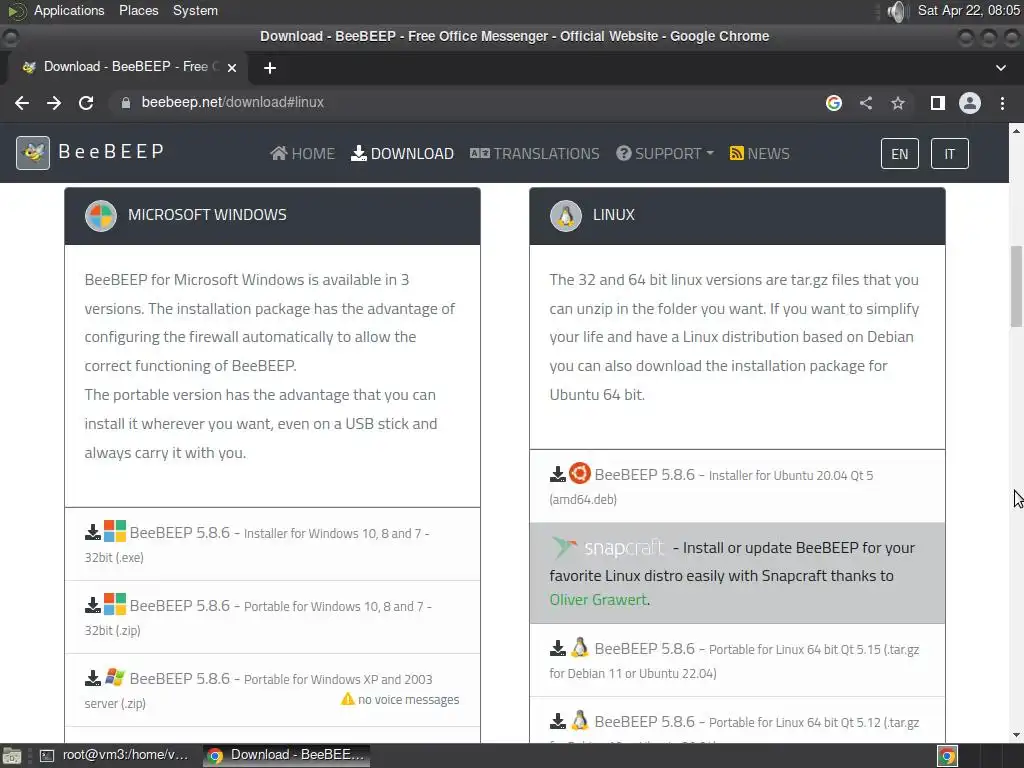Click the Chrome icon in the bottom-right tray

pos(948,756)
